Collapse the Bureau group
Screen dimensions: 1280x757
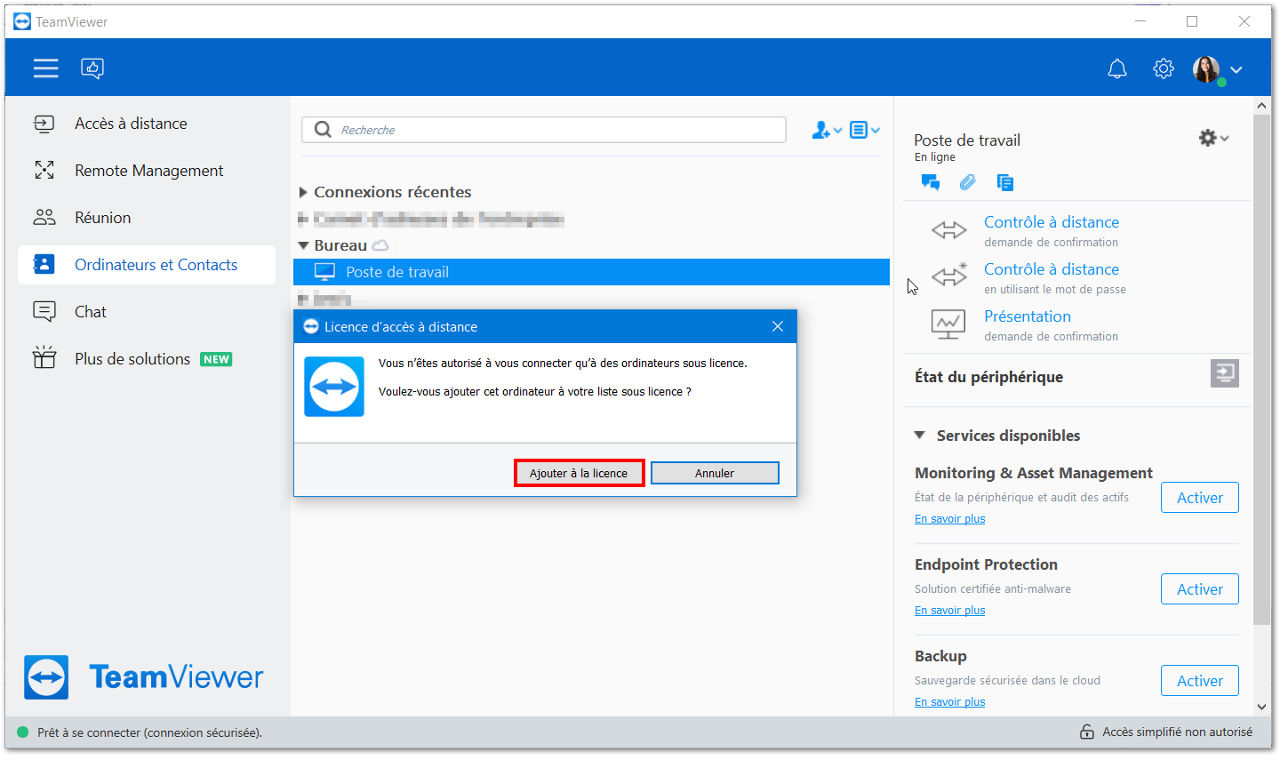pos(304,245)
